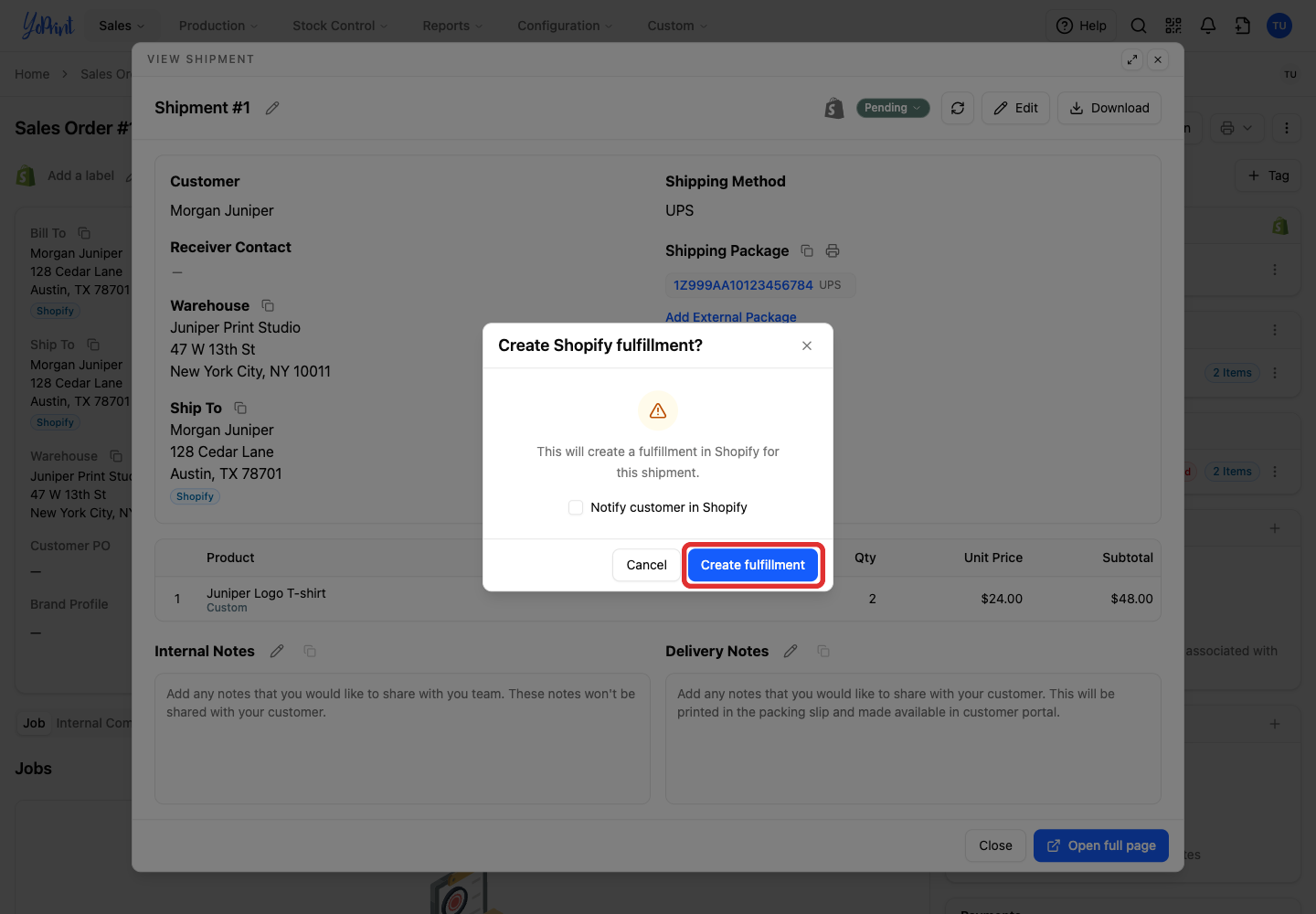Cancel the Shopify fulfillment dialog
The height and width of the screenshot is (914, 1316).
[646, 565]
